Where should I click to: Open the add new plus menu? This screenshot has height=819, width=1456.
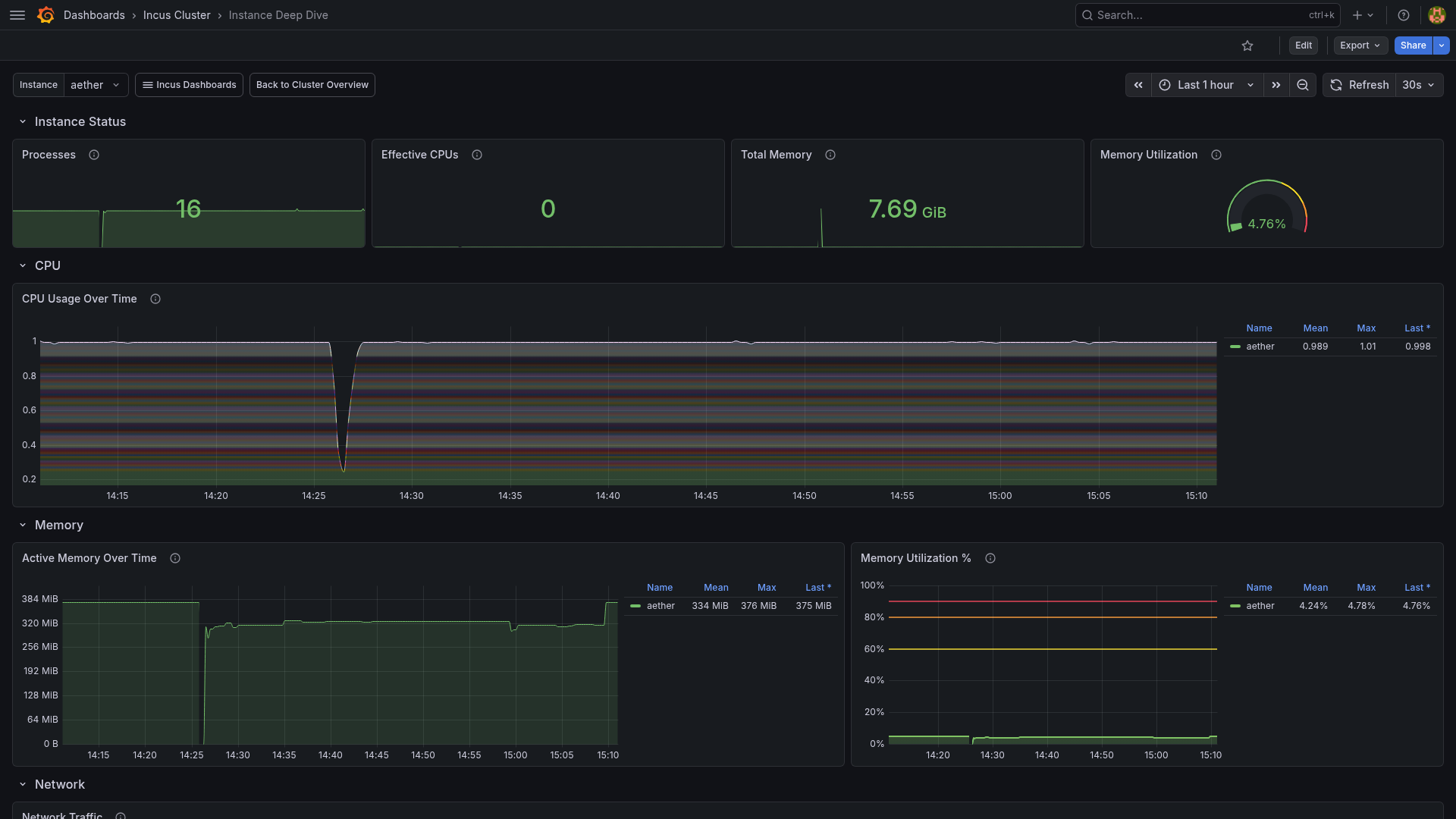1363,15
